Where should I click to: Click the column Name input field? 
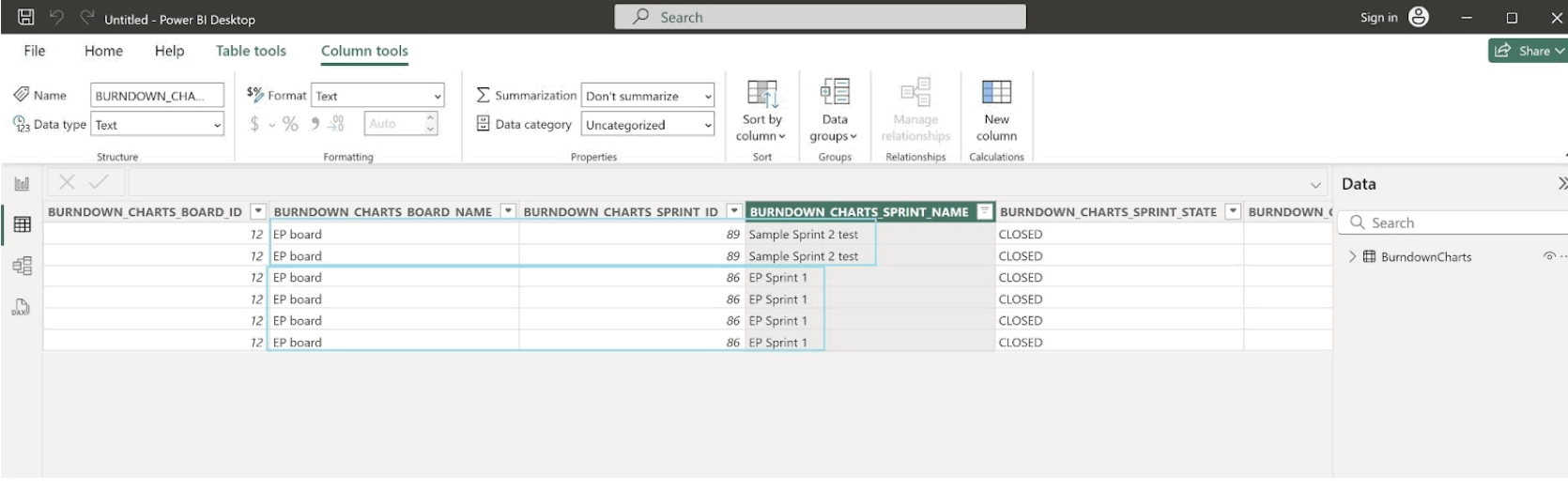tap(157, 96)
